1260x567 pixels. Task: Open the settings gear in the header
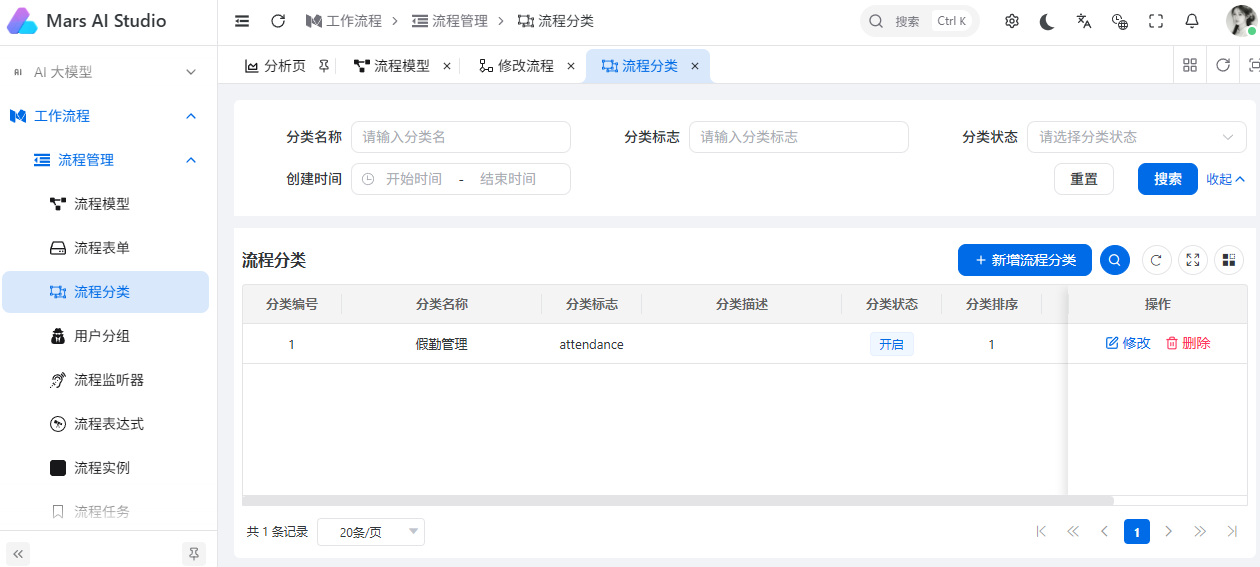pyautogui.click(x=1012, y=21)
